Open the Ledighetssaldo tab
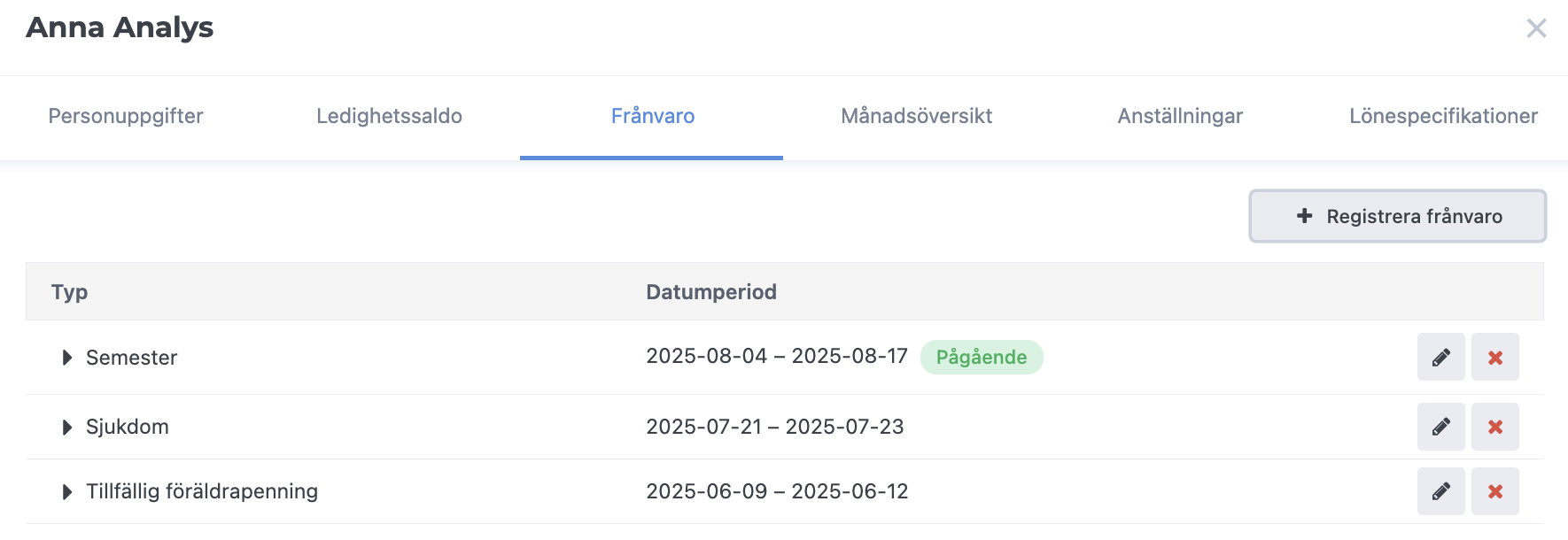This screenshot has height=540, width=1568. [389, 116]
